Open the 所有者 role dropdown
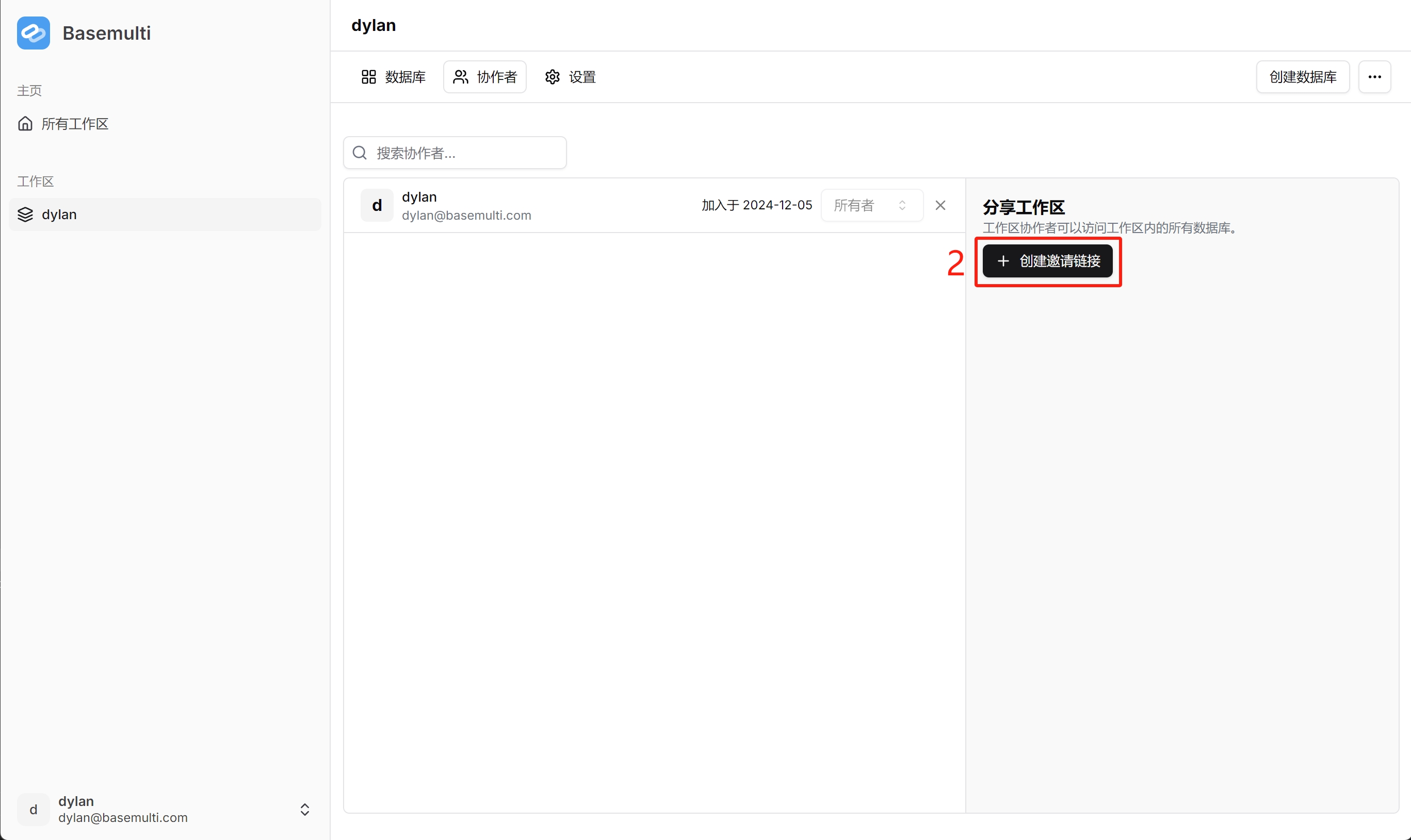Image resolution: width=1411 pixels, height=840 pixels. (872, 205)
